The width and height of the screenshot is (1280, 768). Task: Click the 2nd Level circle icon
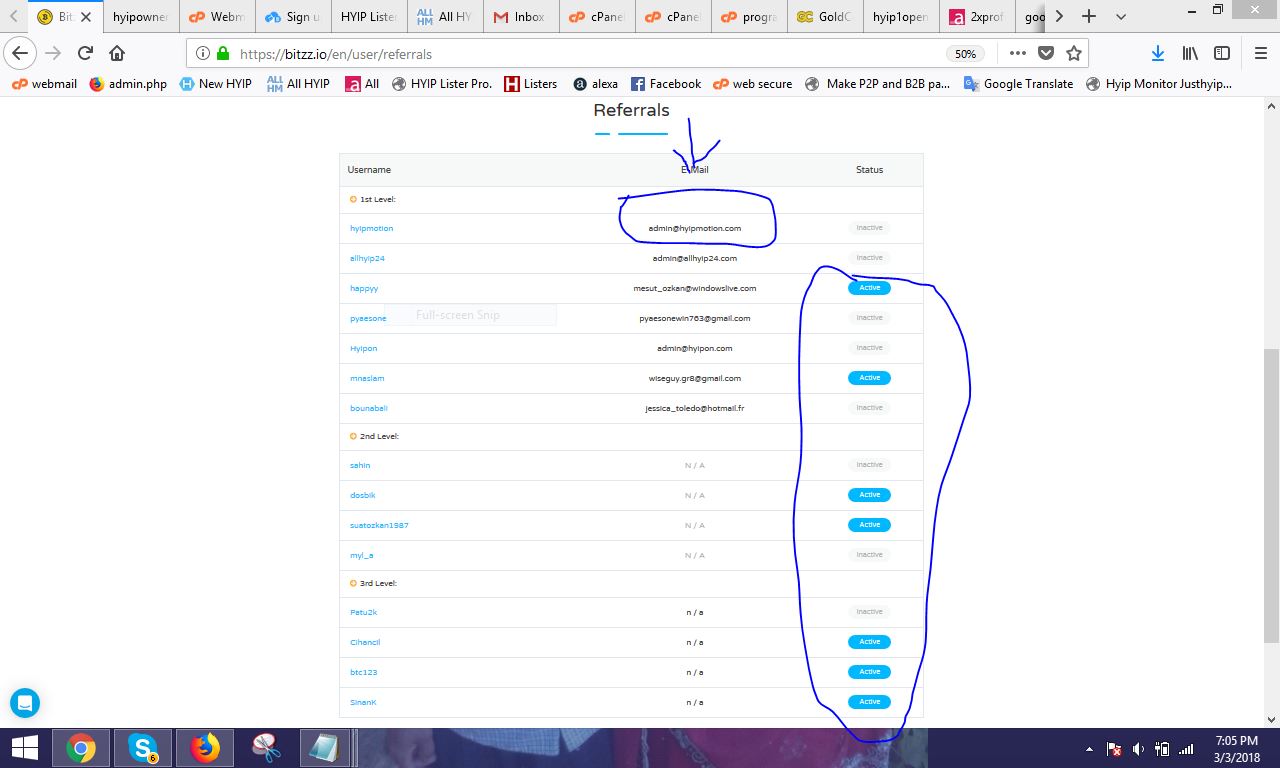(353, 436)
